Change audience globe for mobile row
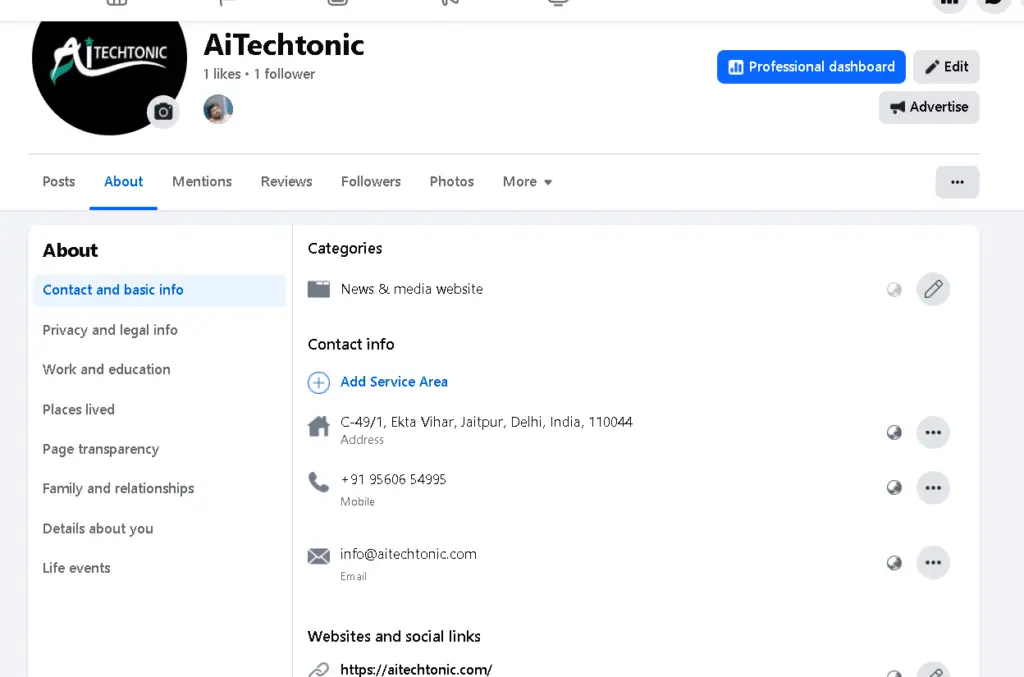Screen dimensions: 1024x677 coord(894,488)
